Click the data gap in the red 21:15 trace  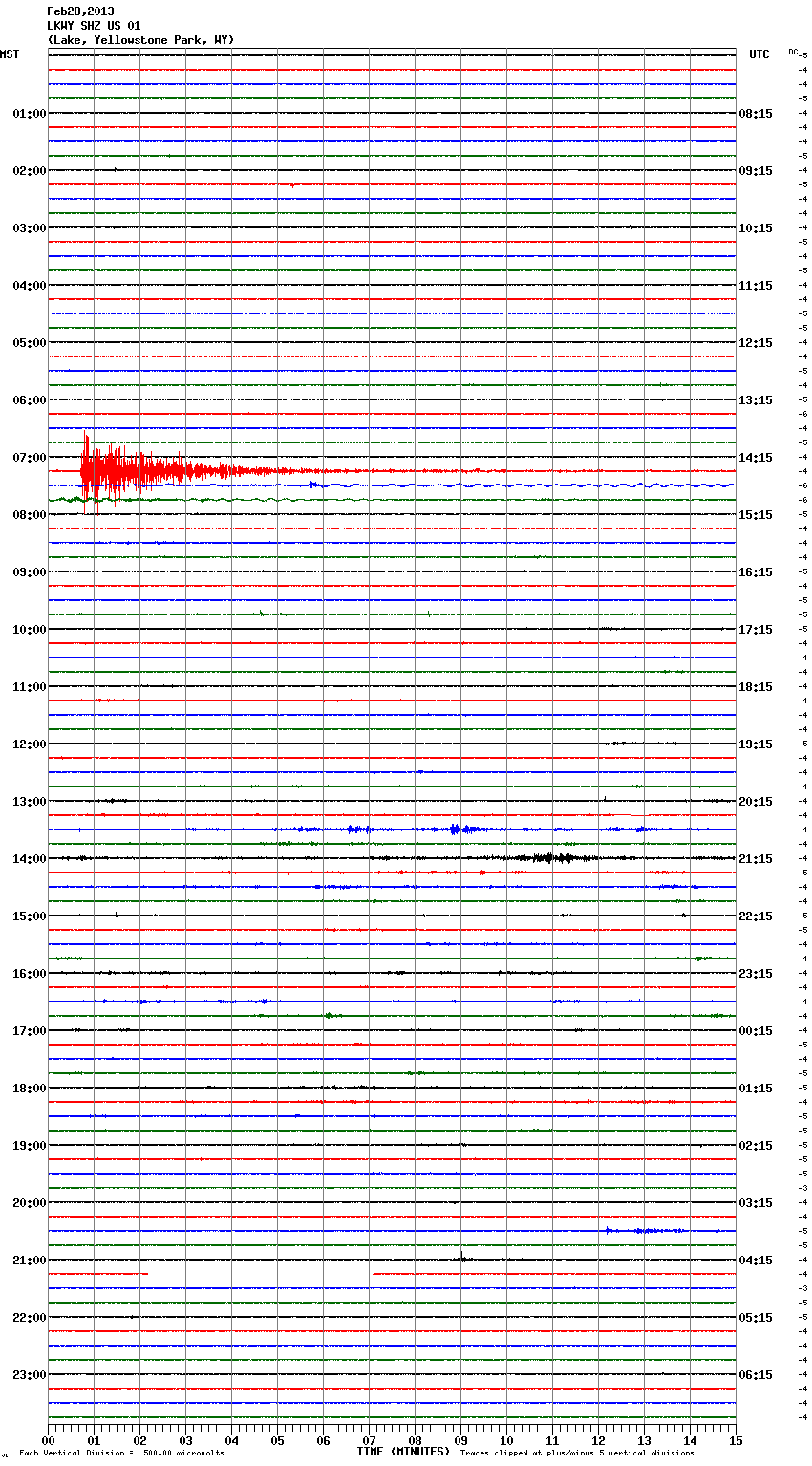260,1274
